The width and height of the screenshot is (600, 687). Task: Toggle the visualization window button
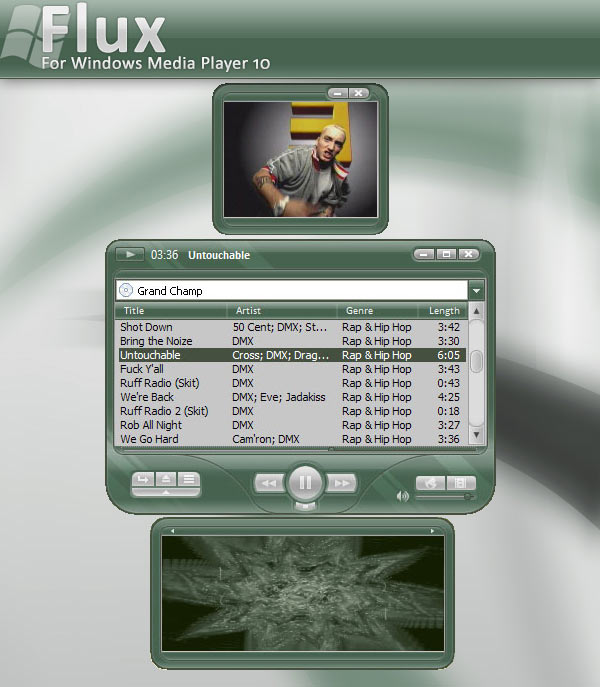coord(430,483)
